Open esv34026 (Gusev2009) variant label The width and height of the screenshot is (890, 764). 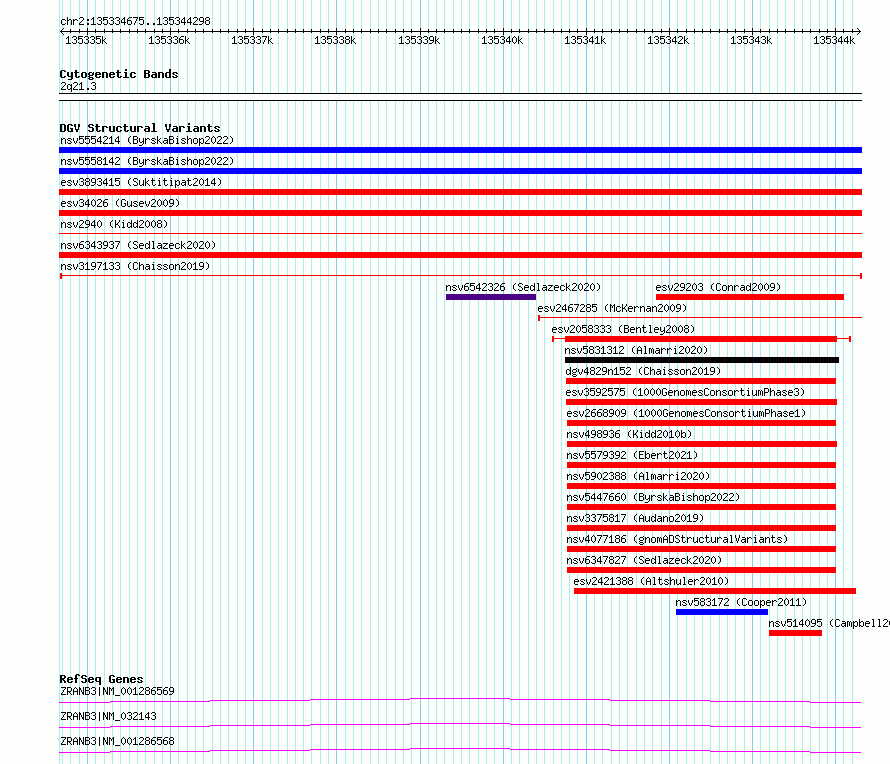[120, 203]
